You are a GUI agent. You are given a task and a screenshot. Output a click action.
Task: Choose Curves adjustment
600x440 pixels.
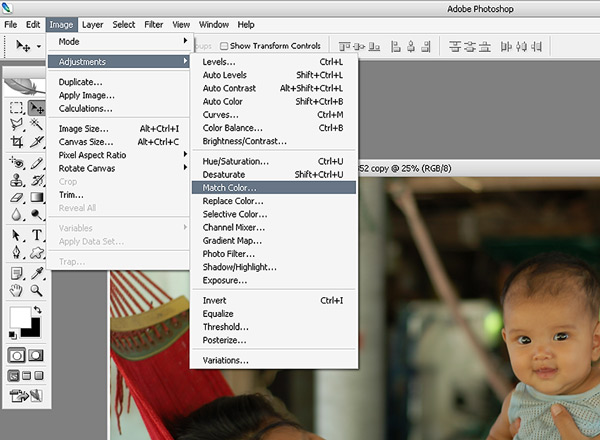[274, 115]
